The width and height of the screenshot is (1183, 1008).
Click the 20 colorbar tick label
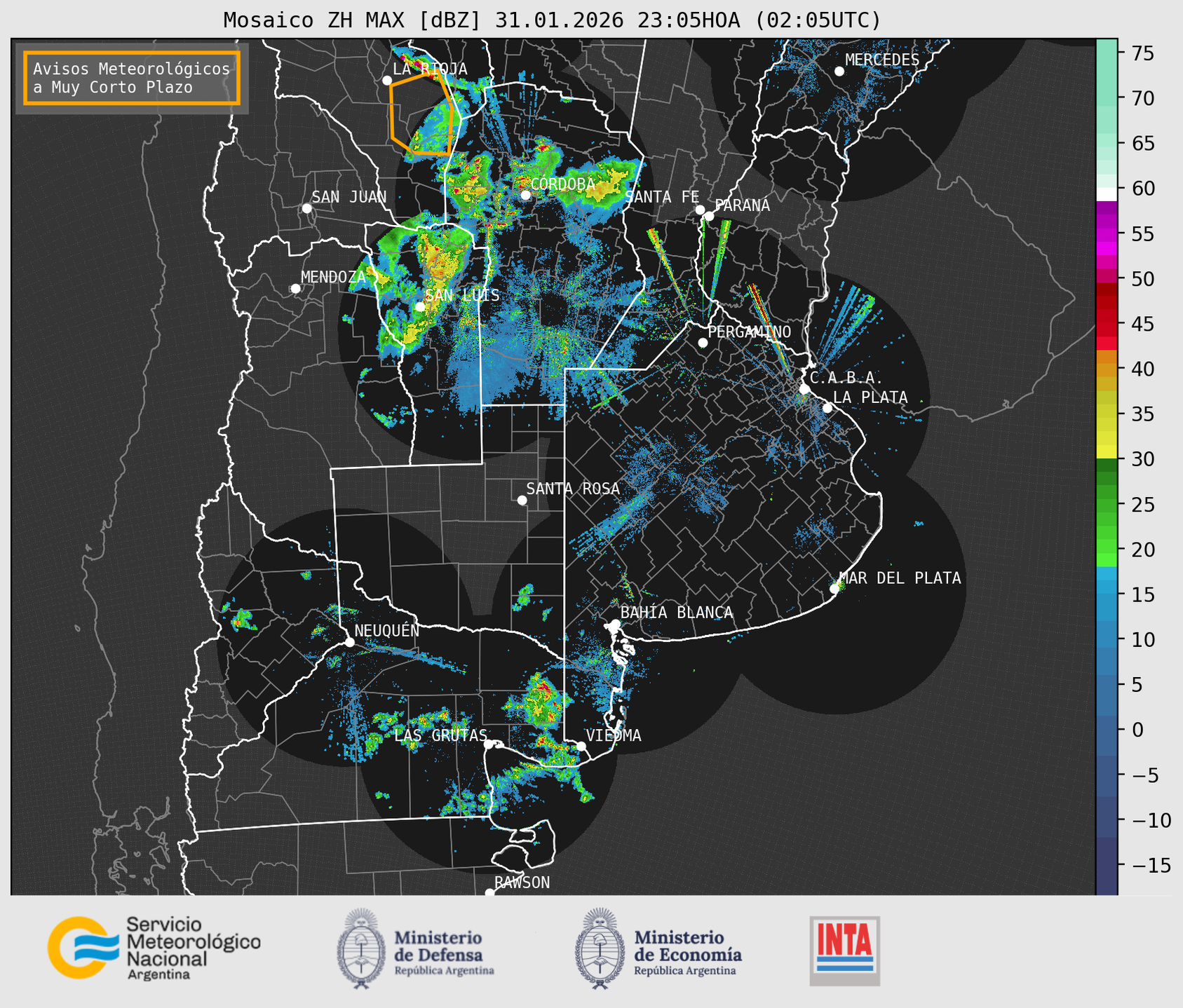pos(1142,550)
